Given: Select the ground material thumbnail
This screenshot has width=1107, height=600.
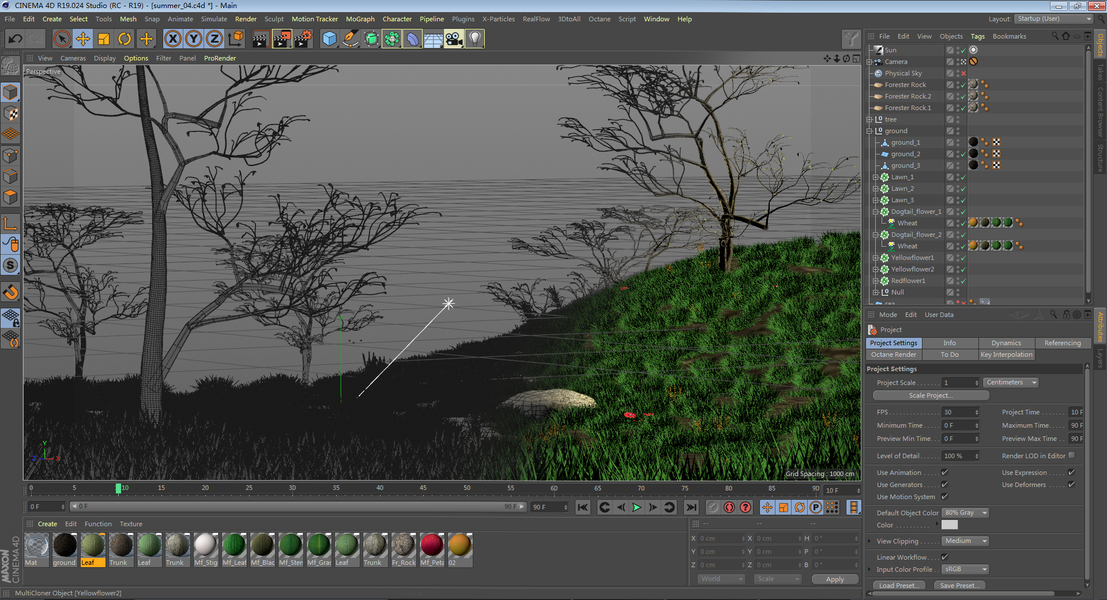Looking at the screenshot, I should 64,549.
